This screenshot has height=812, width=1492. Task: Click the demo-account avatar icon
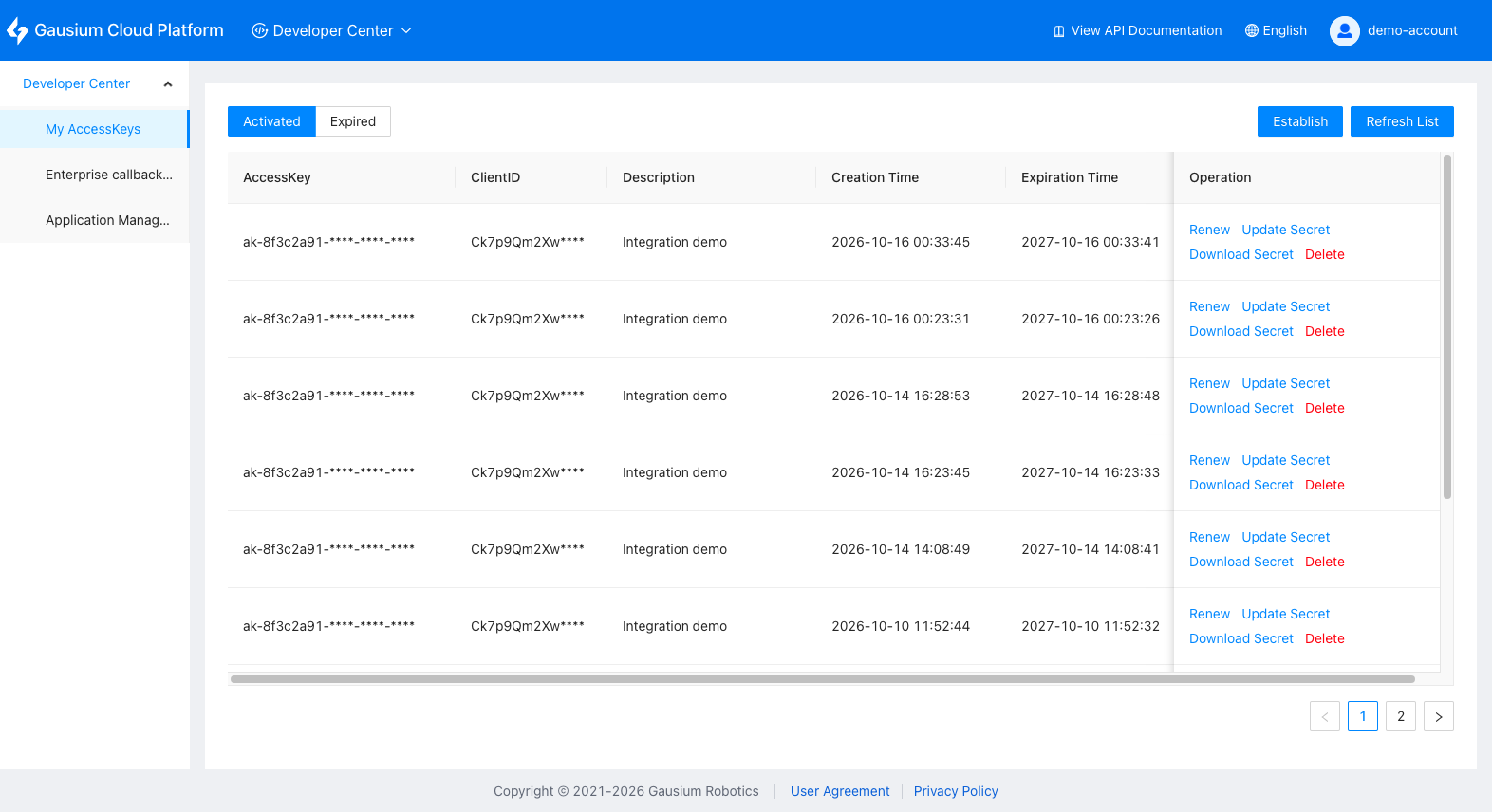click(1345, 30)
